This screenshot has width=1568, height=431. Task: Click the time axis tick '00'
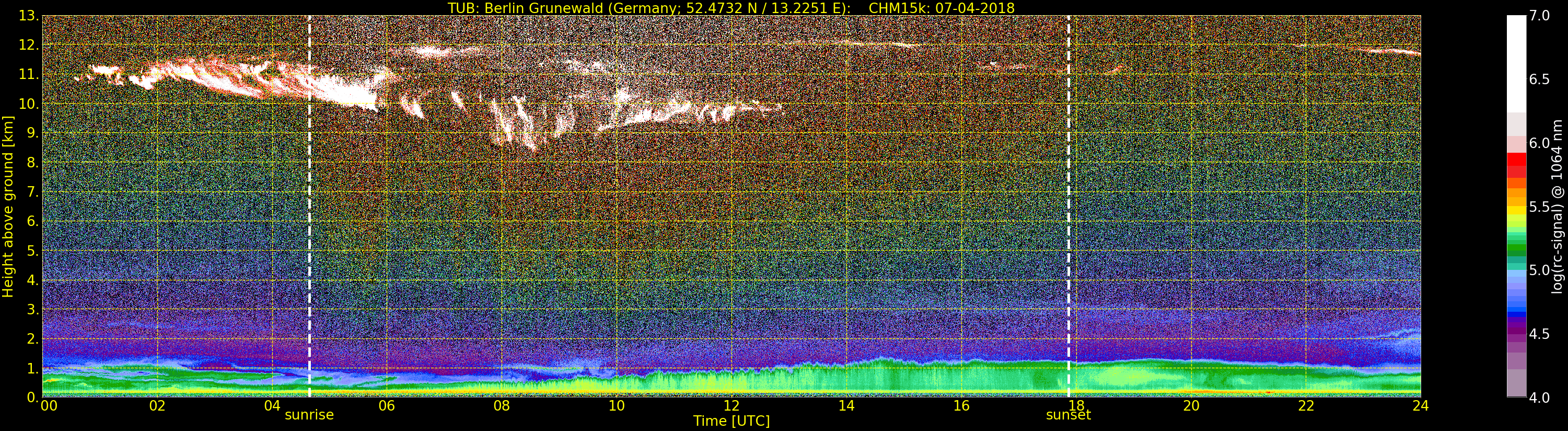click(49, 406)
